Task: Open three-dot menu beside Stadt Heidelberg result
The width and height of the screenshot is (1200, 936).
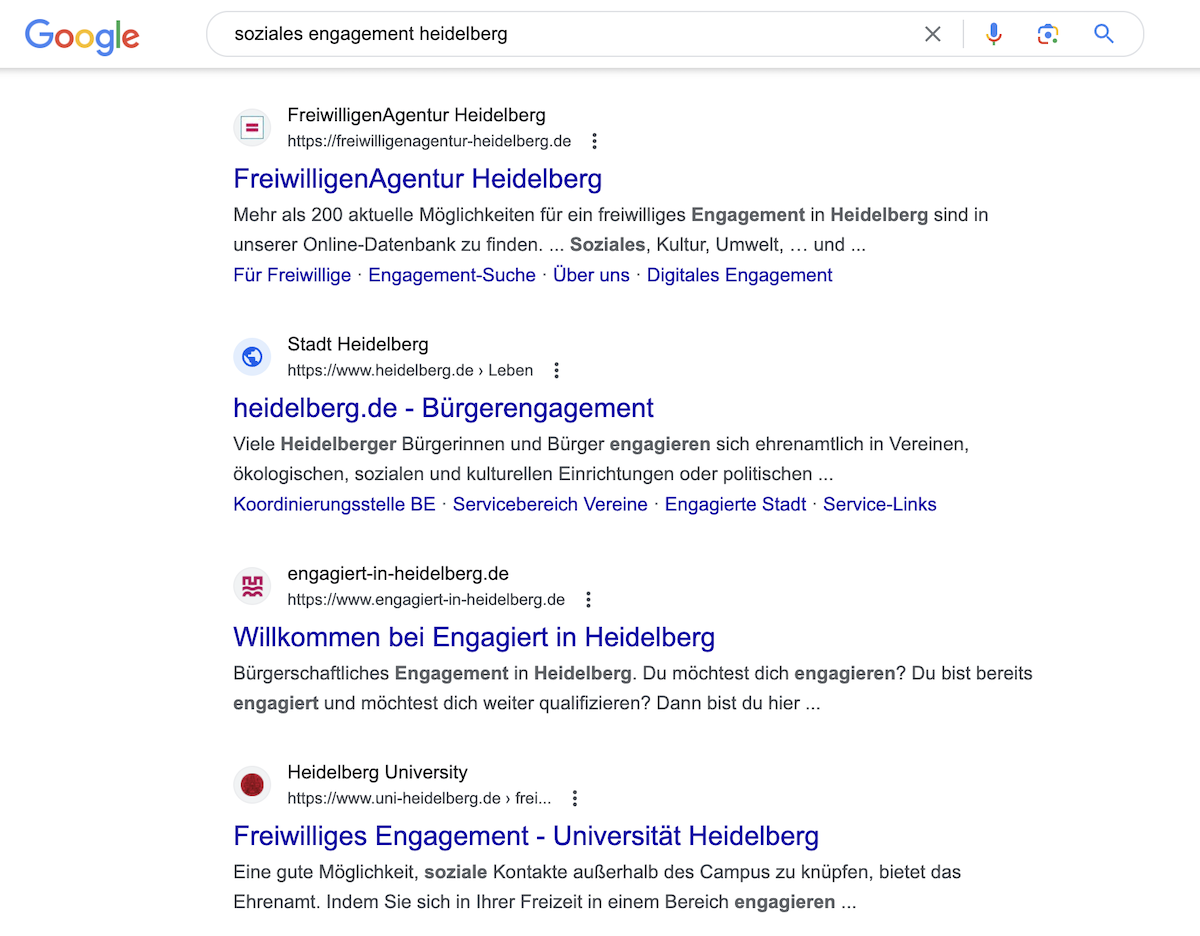Action: 557,370
